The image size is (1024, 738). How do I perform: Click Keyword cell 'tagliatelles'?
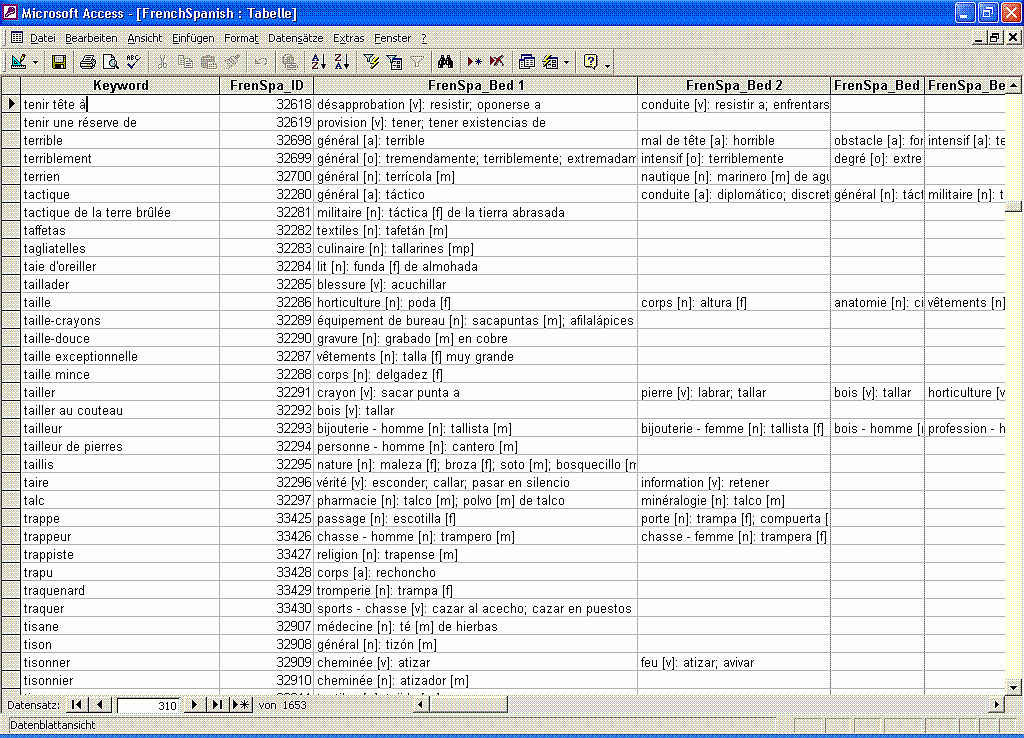(x=120, y=248)
